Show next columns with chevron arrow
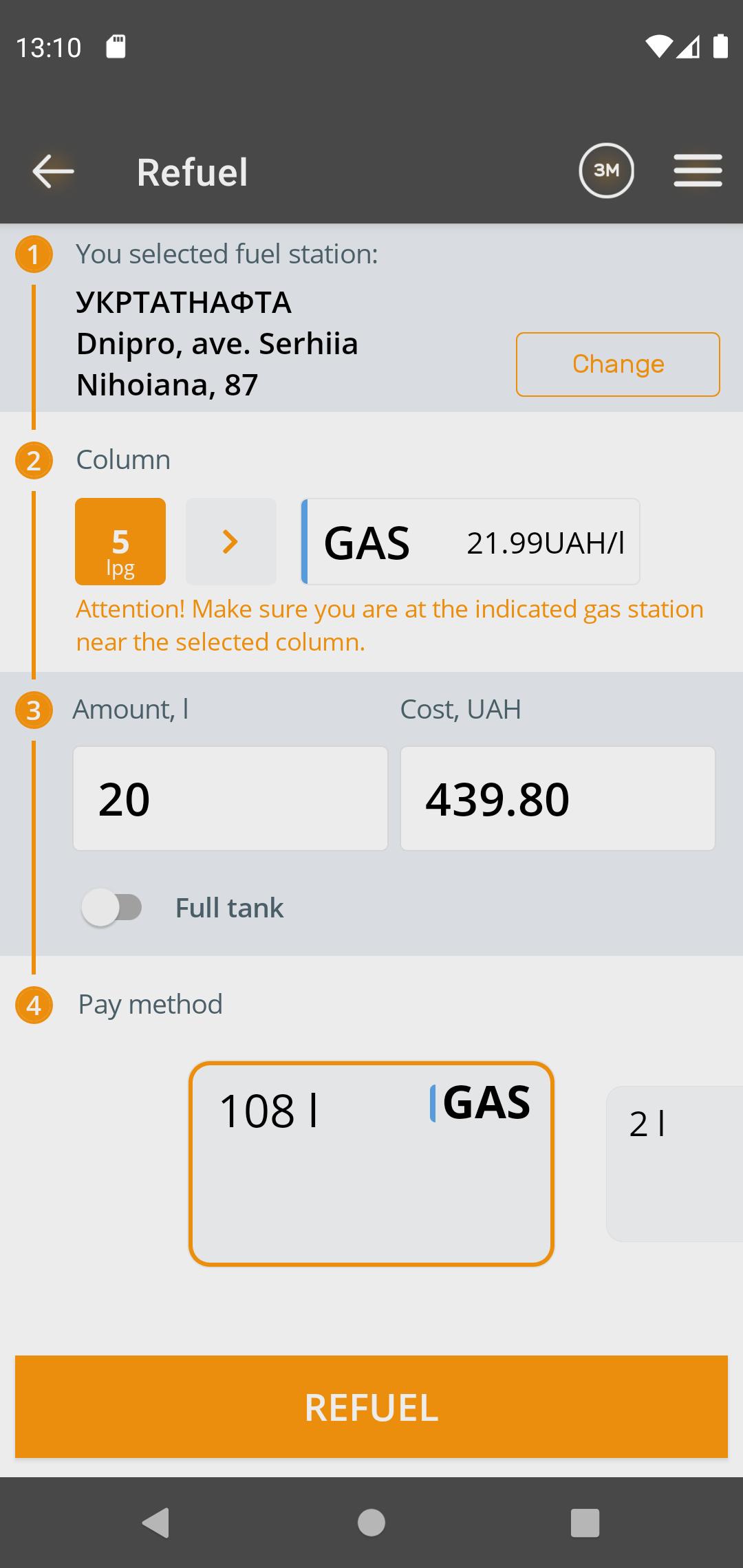Image resolution: width=743 pixels, height=1568 pixels. [230, 542]
